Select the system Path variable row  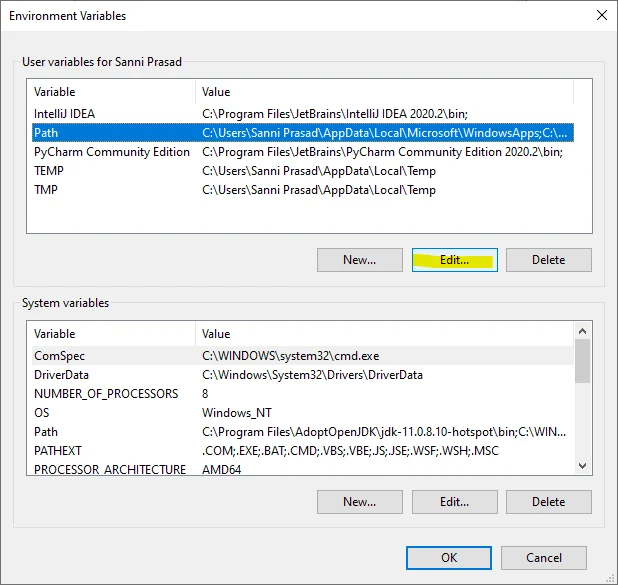tap(303, 432)
